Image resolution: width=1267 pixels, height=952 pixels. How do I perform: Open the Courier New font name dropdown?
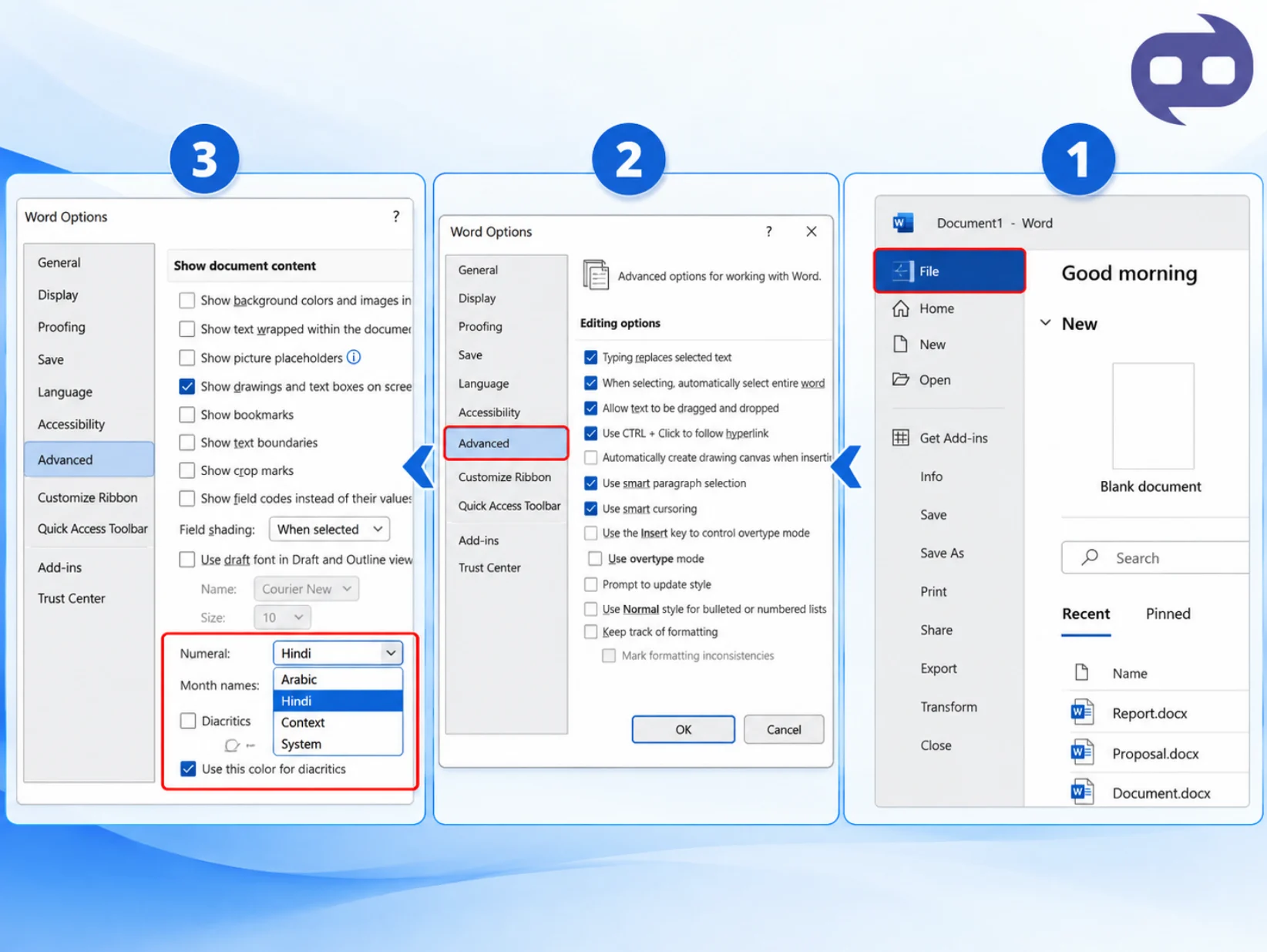point(306,589)
